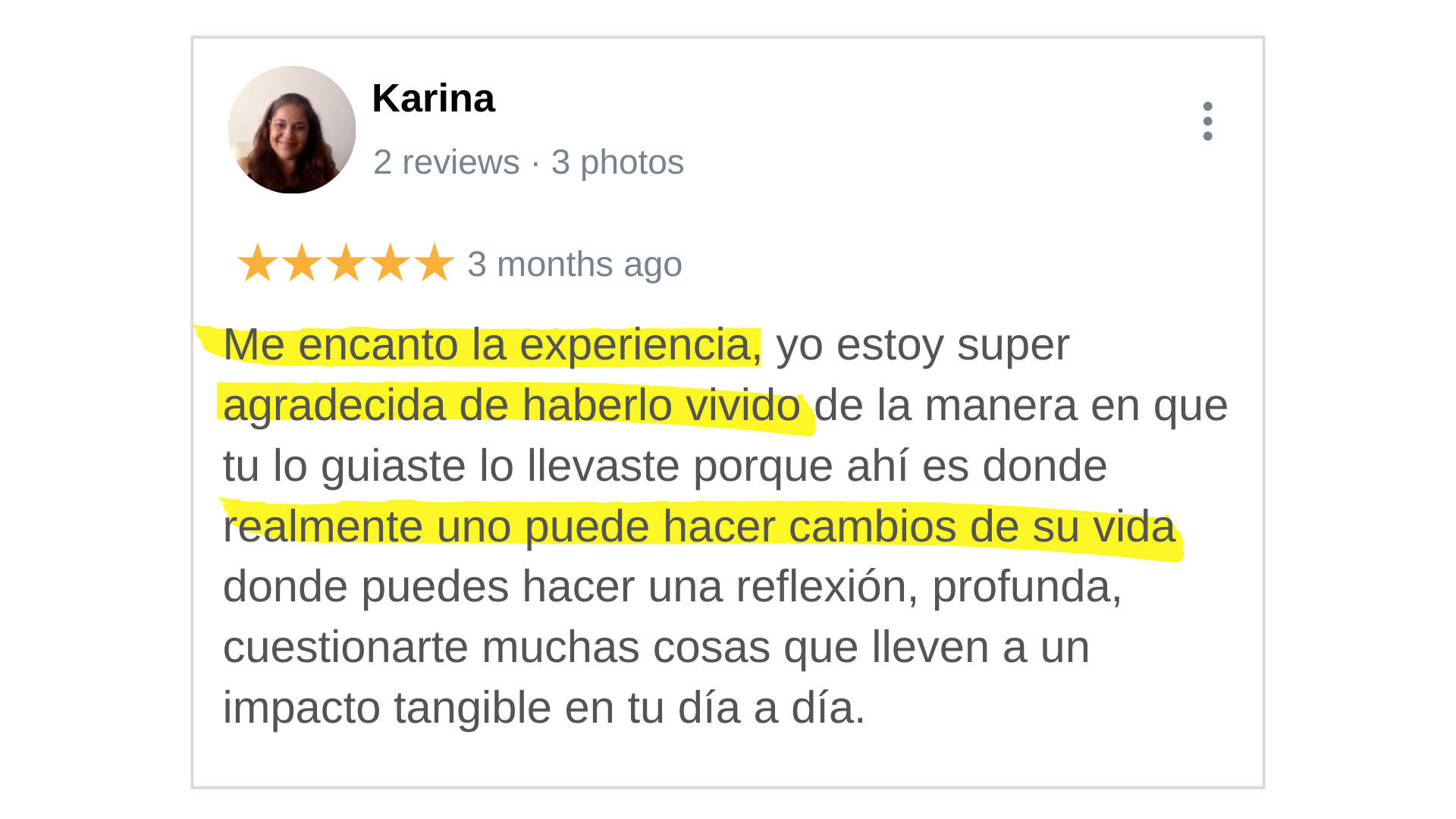This screenshot has height=819, width=1456.
Task: Click the line 'cuestionarte muchas cosas'
Action: pos(657,648)
